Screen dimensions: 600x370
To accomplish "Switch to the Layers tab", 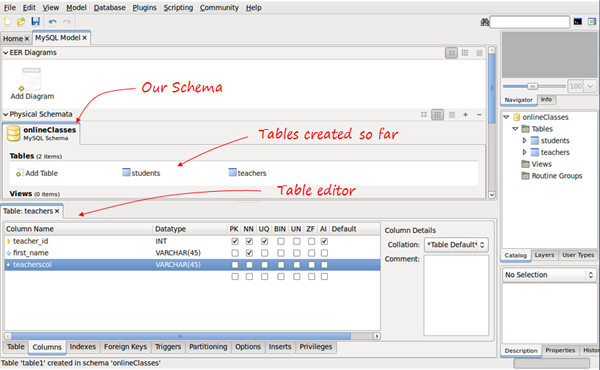I will pos(544,255).
